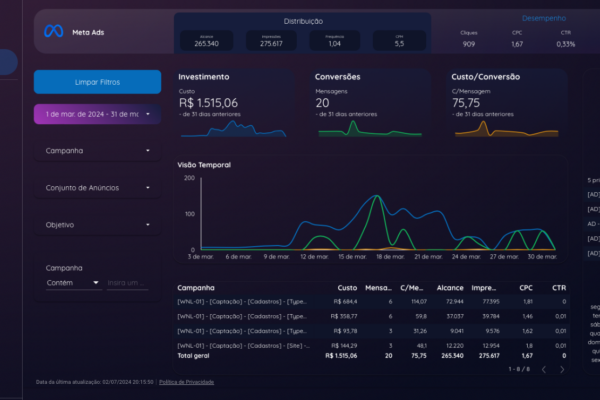Select the Desempenho section heading
The width and height of the screenshot is (600, 400).
coord(544,18)
